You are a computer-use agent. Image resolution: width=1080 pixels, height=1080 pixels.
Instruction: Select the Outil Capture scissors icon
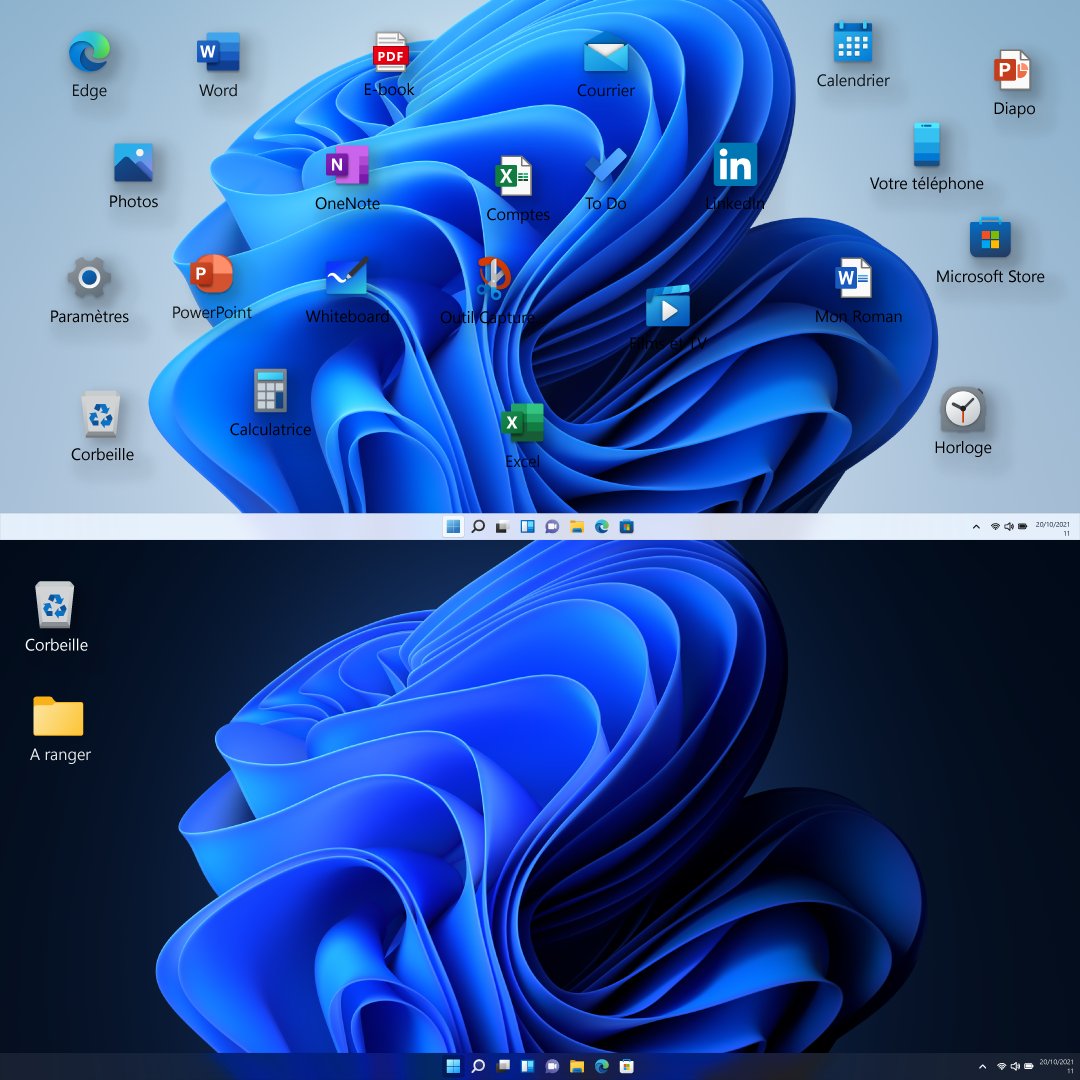493,278
